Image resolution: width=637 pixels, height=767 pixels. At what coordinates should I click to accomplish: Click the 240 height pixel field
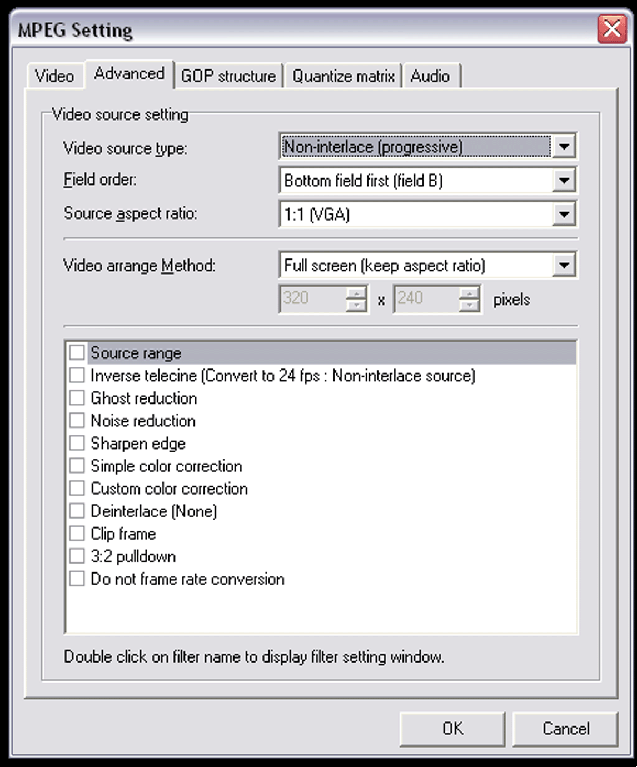426,298
